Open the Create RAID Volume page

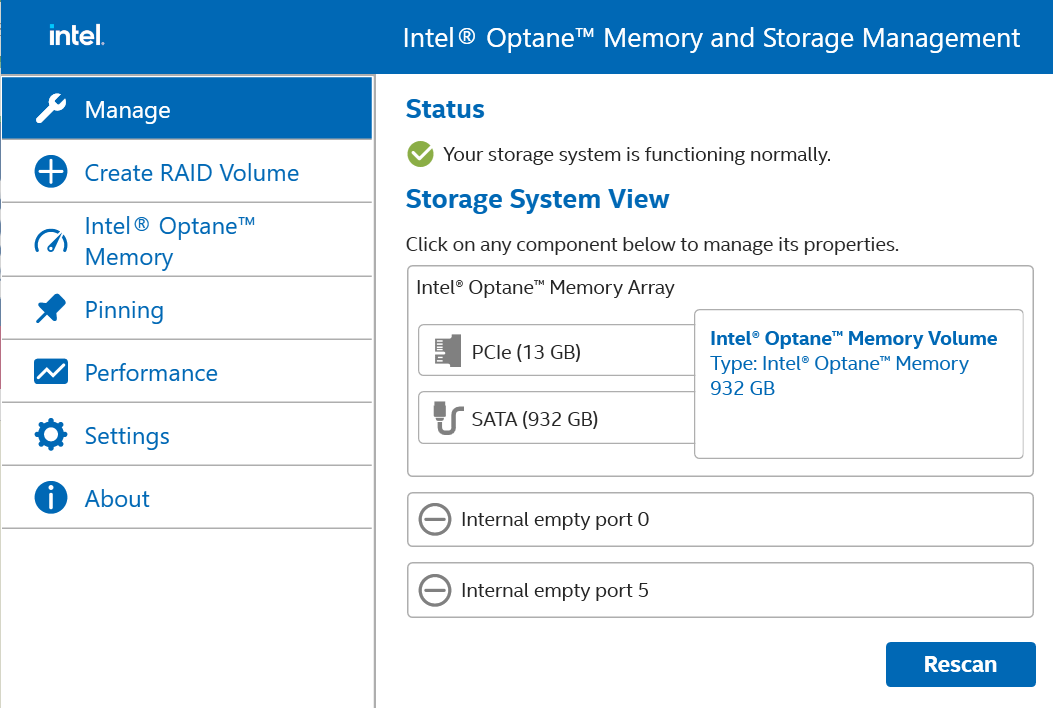coord(191,173)
